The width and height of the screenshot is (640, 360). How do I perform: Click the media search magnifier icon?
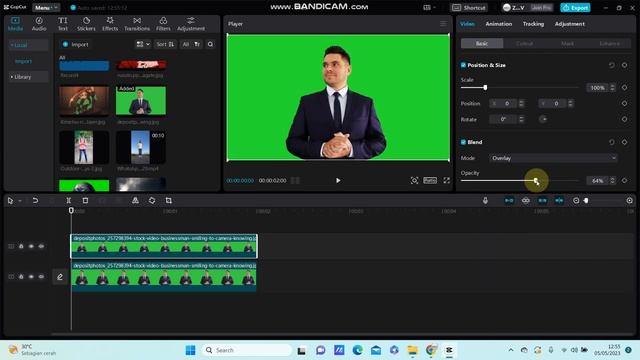coord(210,44)
